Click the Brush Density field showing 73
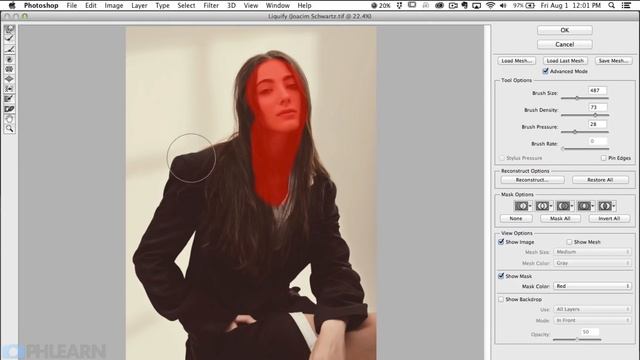Viewport: 640px width, 360px height. click(x=597, y=107)
